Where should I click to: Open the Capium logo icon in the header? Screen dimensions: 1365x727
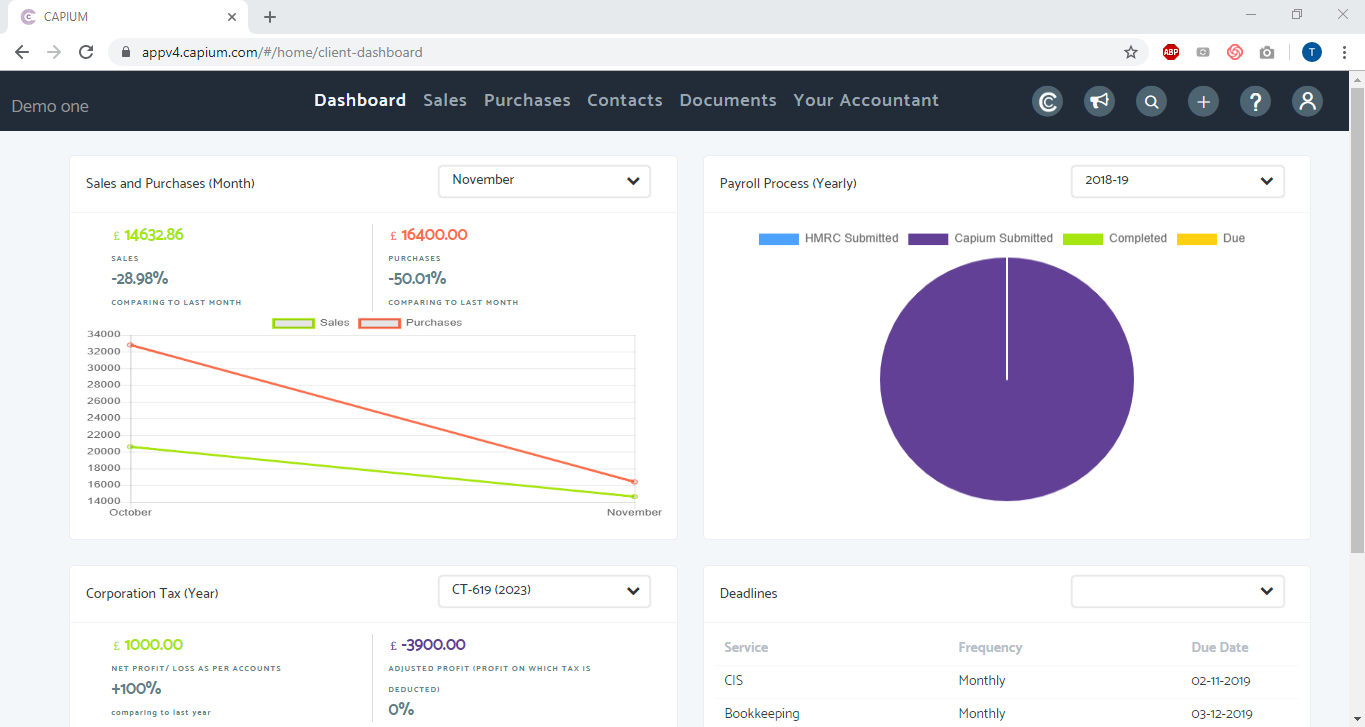(x=1047, y=101)
